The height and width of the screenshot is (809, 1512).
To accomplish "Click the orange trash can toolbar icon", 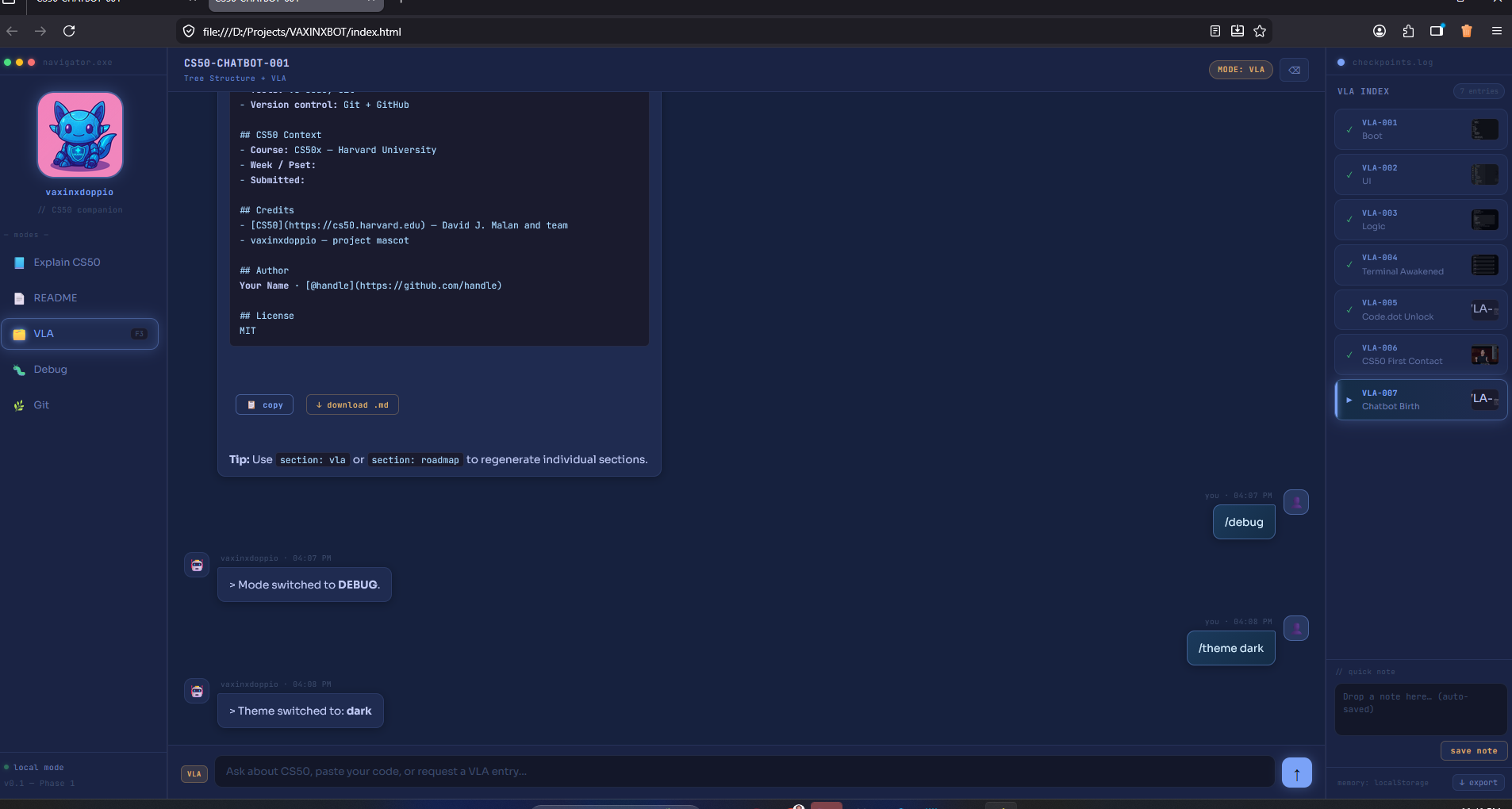I will pos(1466,31).
